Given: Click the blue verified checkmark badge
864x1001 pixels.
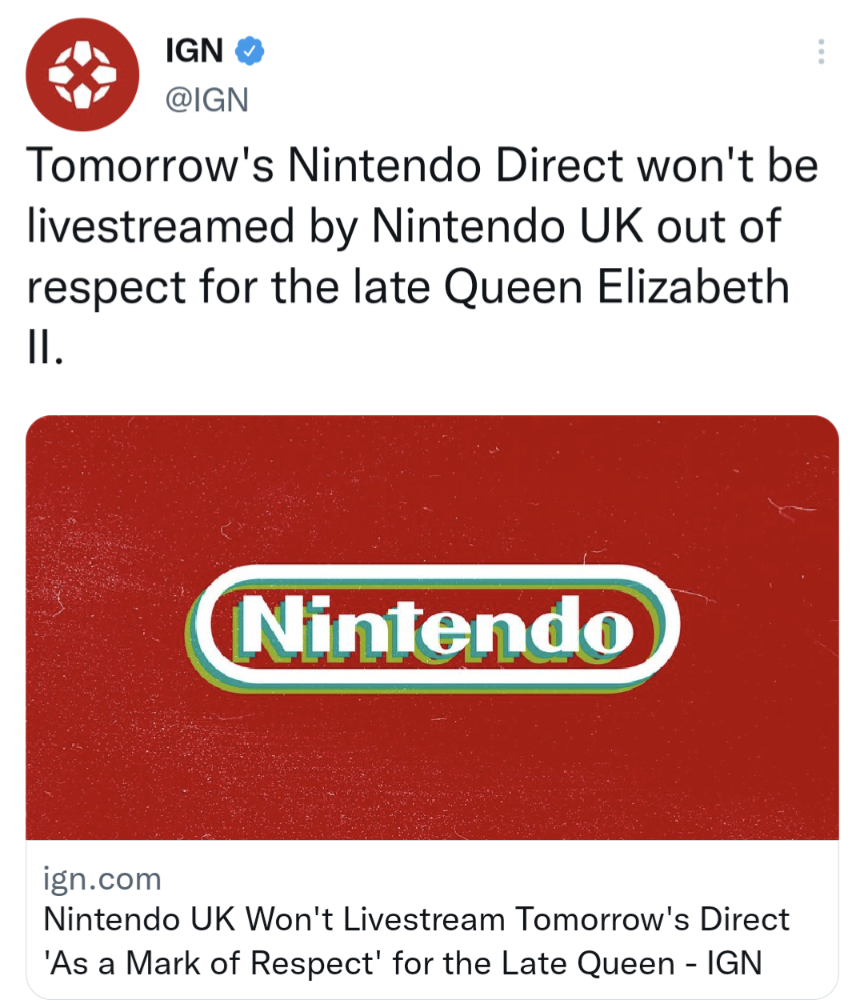Looking at the screenshot, I should (x=248, y=49).
